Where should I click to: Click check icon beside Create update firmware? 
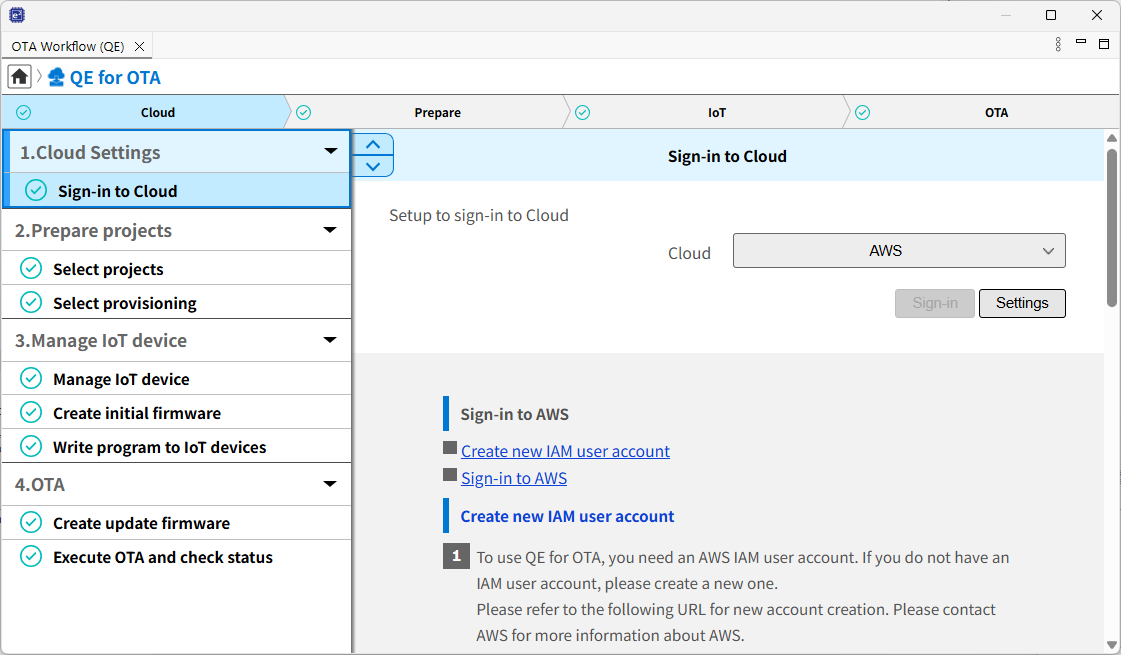[x=31, y=523]
